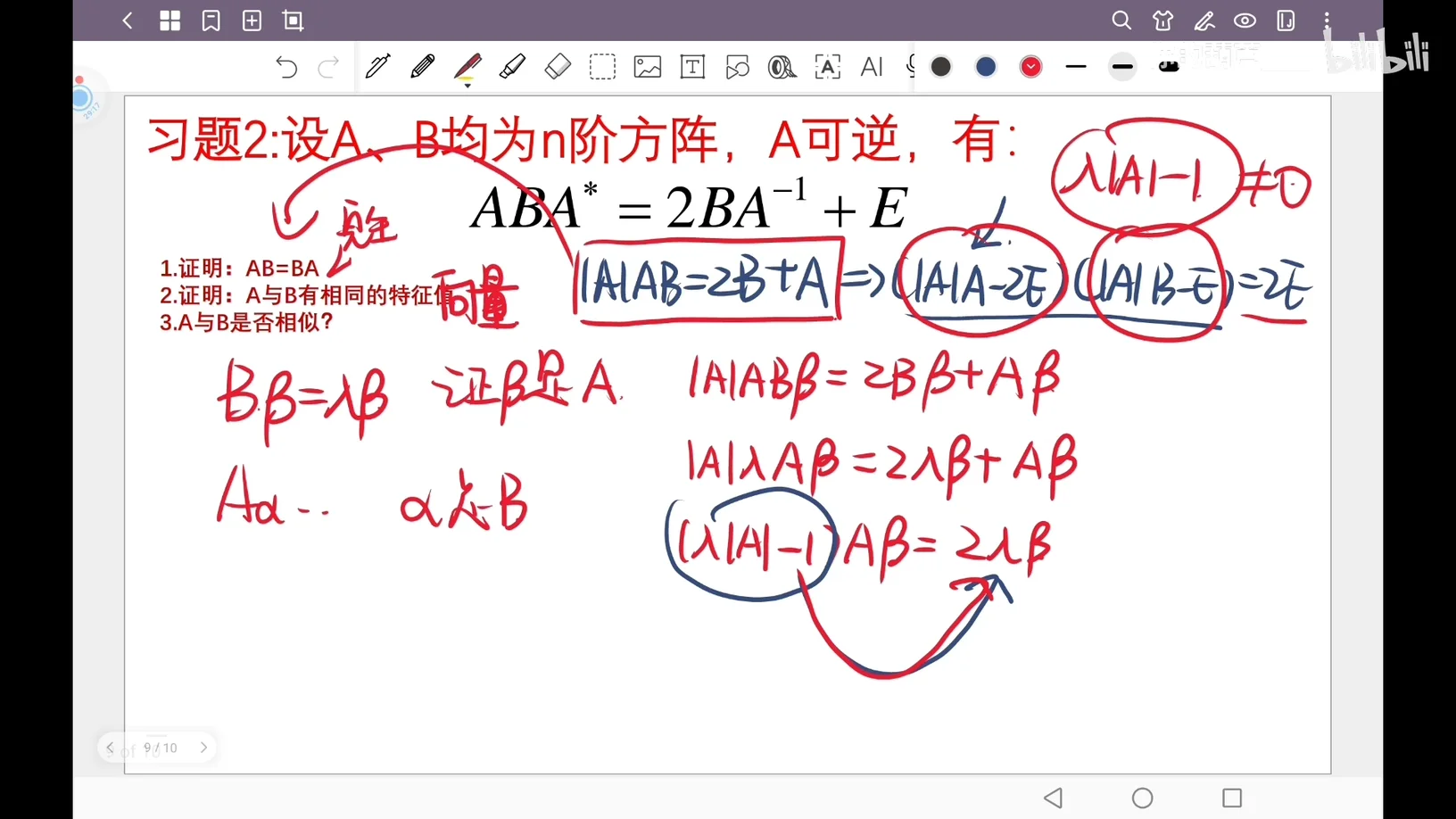Expand the red color swatch options
The image size is (1456, 819).
coord(1030,67)
